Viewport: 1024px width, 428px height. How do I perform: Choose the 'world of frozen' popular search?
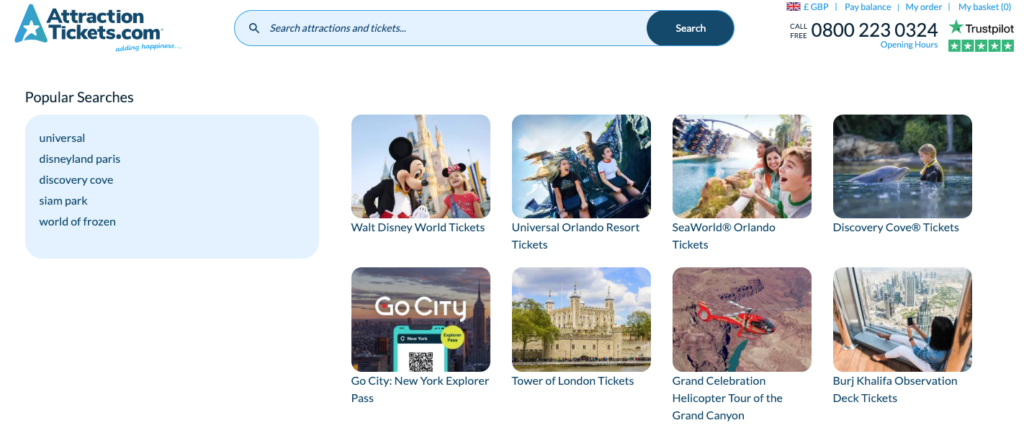77,222
